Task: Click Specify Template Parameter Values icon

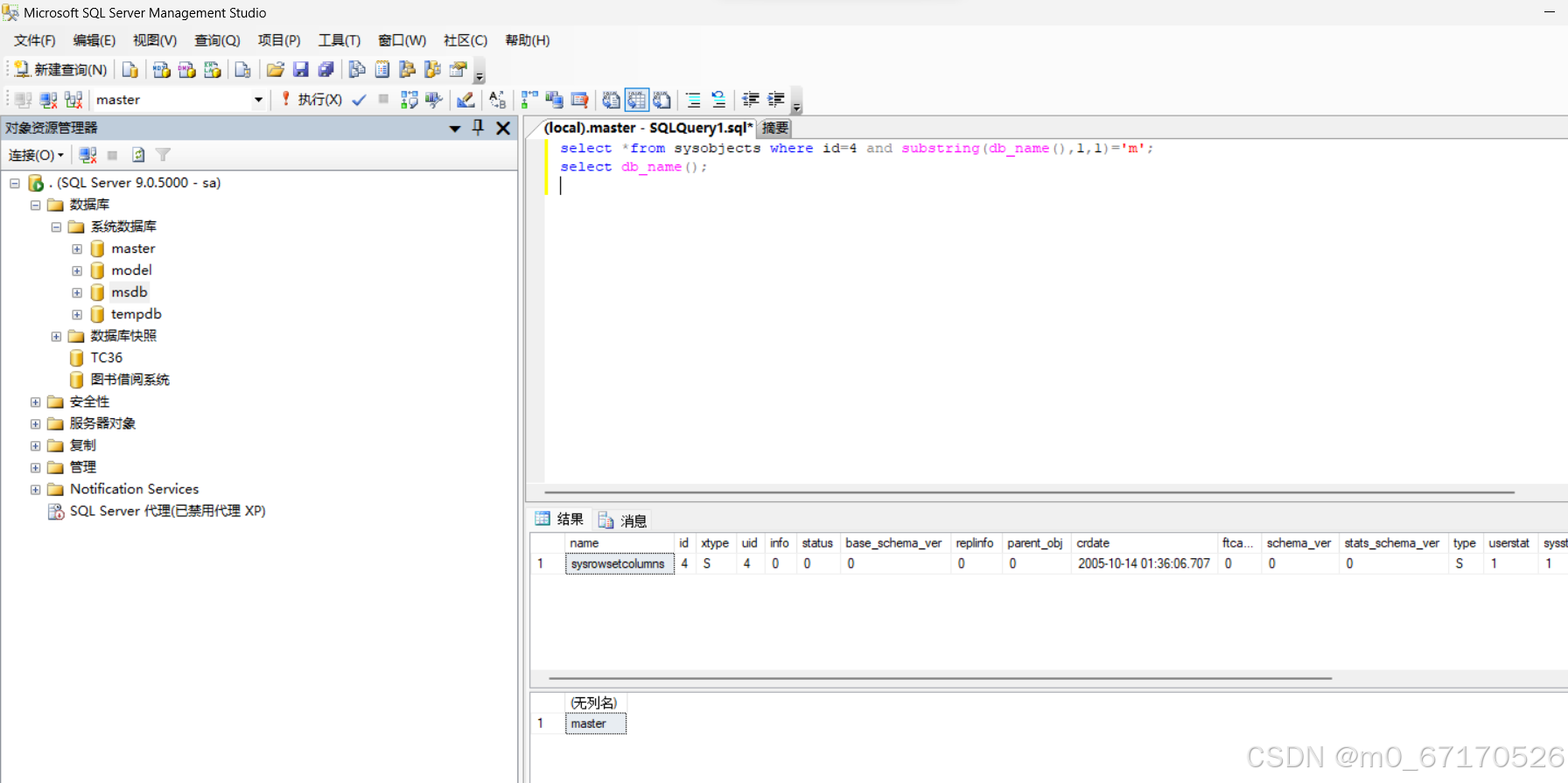Action: [x=497, y=100]
